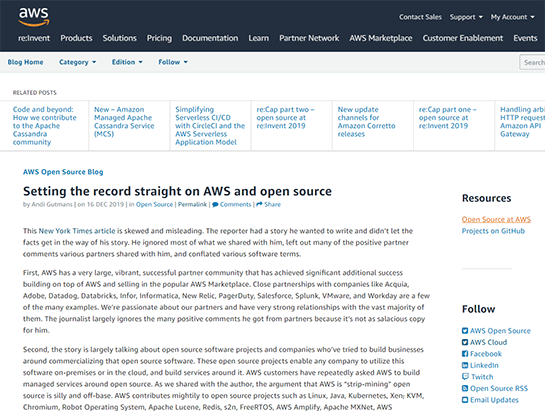Open the New York Times article link

pos(77,231)
